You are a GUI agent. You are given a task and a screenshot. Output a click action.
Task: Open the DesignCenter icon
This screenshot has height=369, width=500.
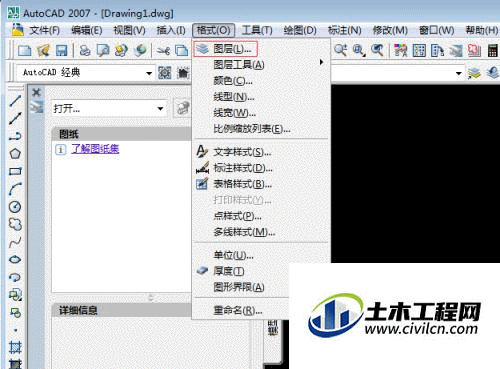pos(419,50)
